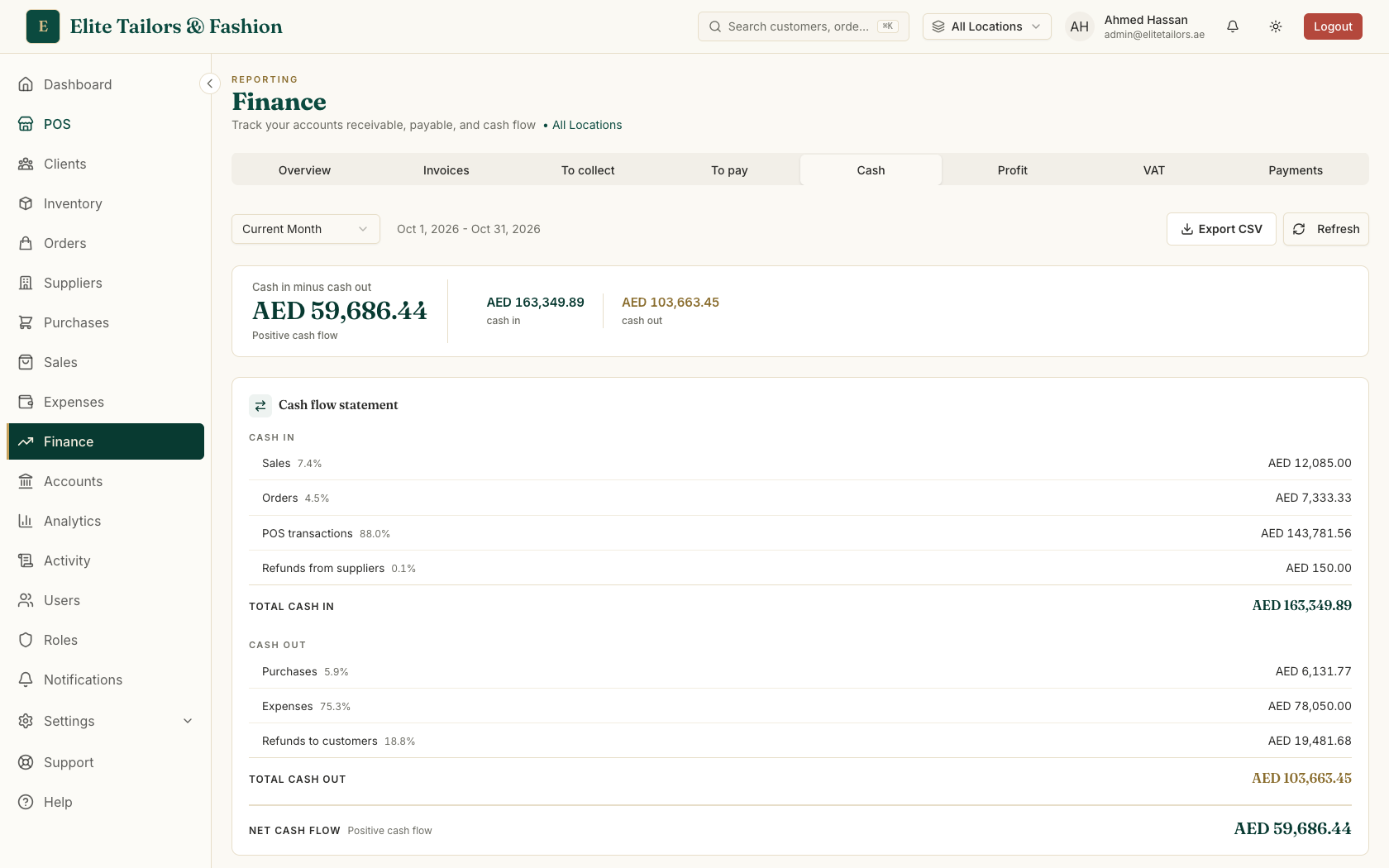The width and height of the screenshot is (1389, 868).
Task: Open the Activity sidebar item
Action: click(106, 560)
